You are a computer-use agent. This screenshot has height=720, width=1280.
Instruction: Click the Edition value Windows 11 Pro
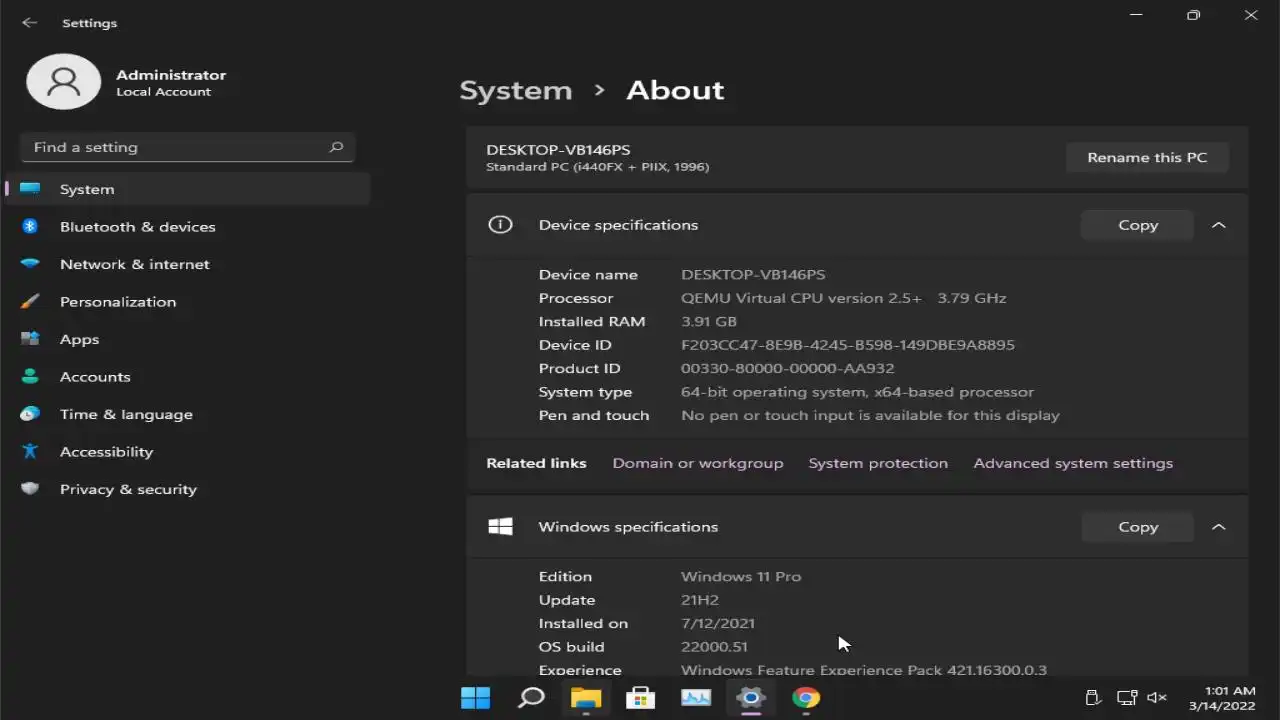[x=741, y=577]
